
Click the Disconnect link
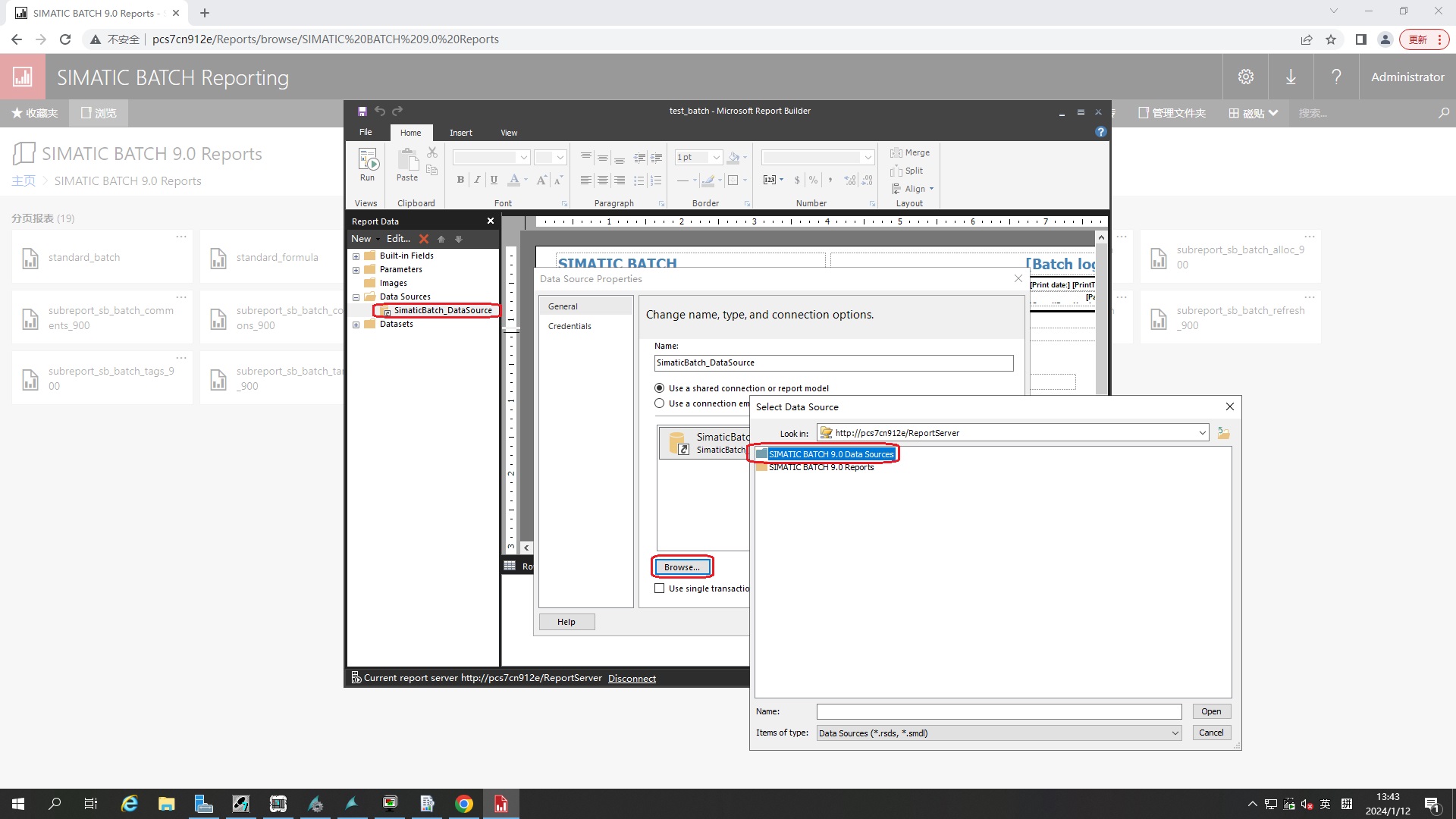(632, 679)
